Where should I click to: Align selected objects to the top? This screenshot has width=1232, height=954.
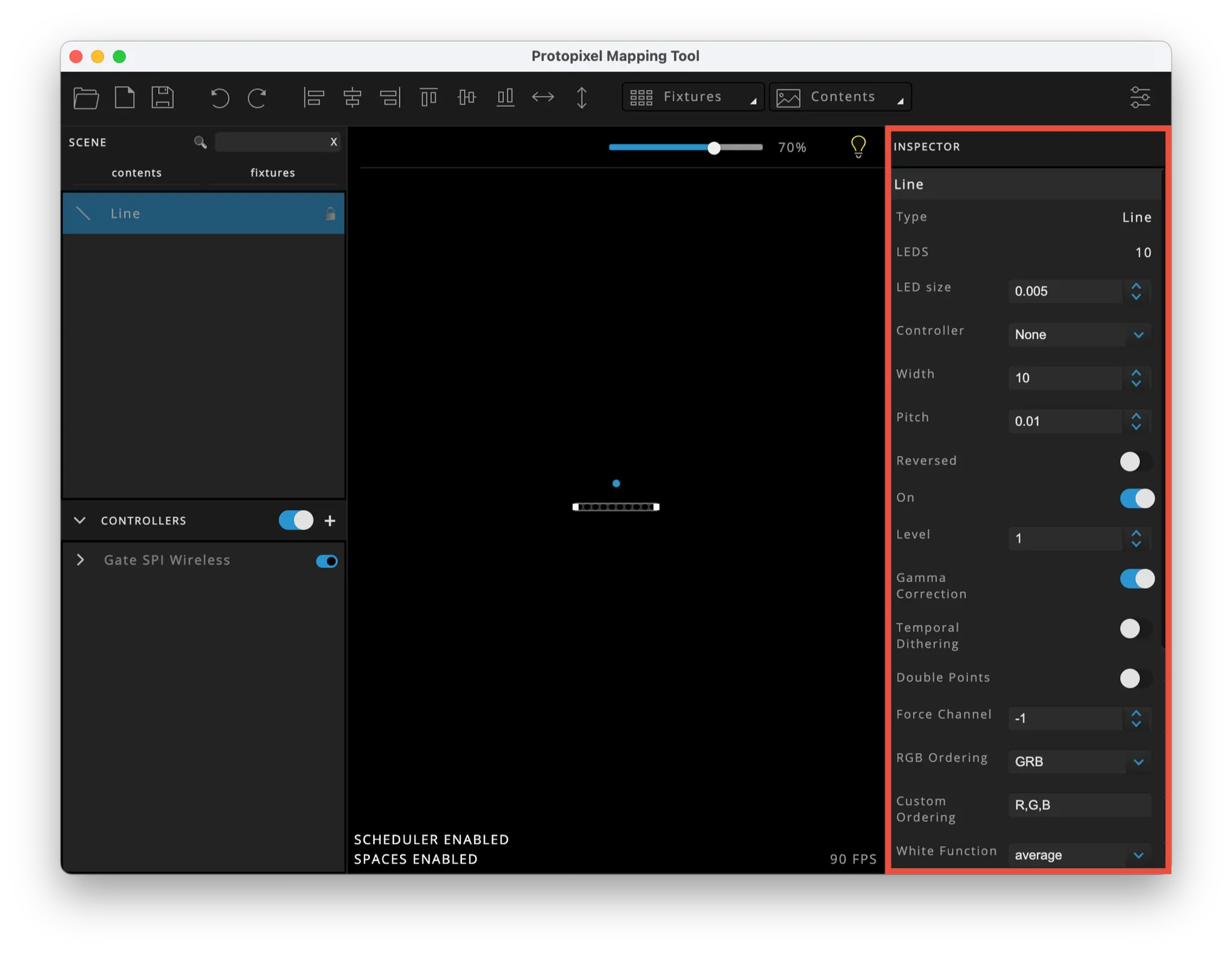click(x=428, y=97)
